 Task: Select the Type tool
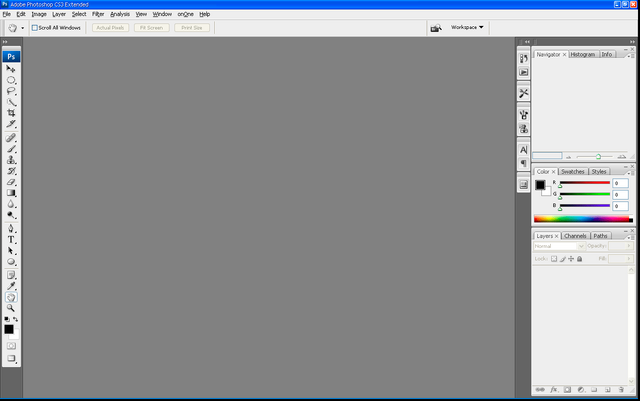click(x=11, y=240)
